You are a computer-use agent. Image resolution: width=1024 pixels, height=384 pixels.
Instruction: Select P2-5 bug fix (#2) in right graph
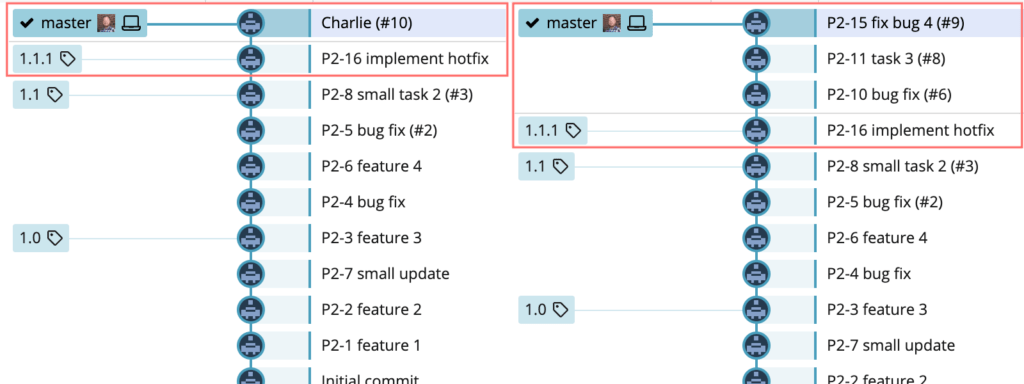884,202
